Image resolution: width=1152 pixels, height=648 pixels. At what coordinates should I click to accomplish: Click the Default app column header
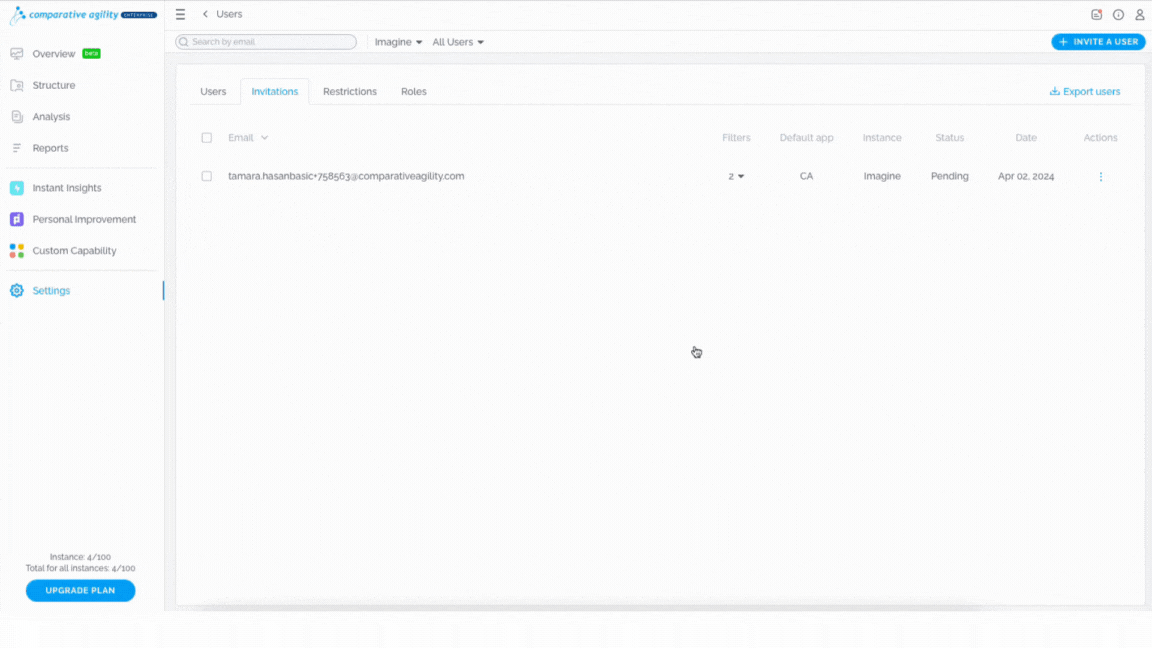click(x=806, y=137)
